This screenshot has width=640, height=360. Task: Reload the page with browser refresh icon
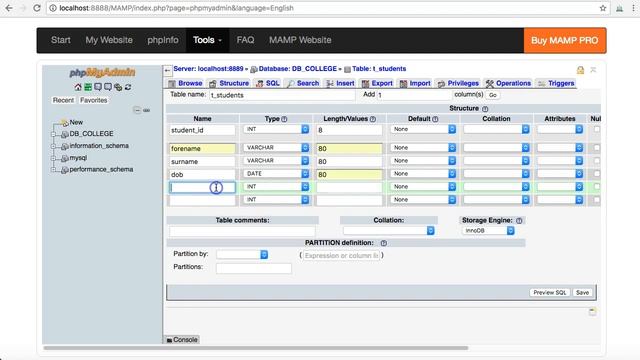point(37,8)
